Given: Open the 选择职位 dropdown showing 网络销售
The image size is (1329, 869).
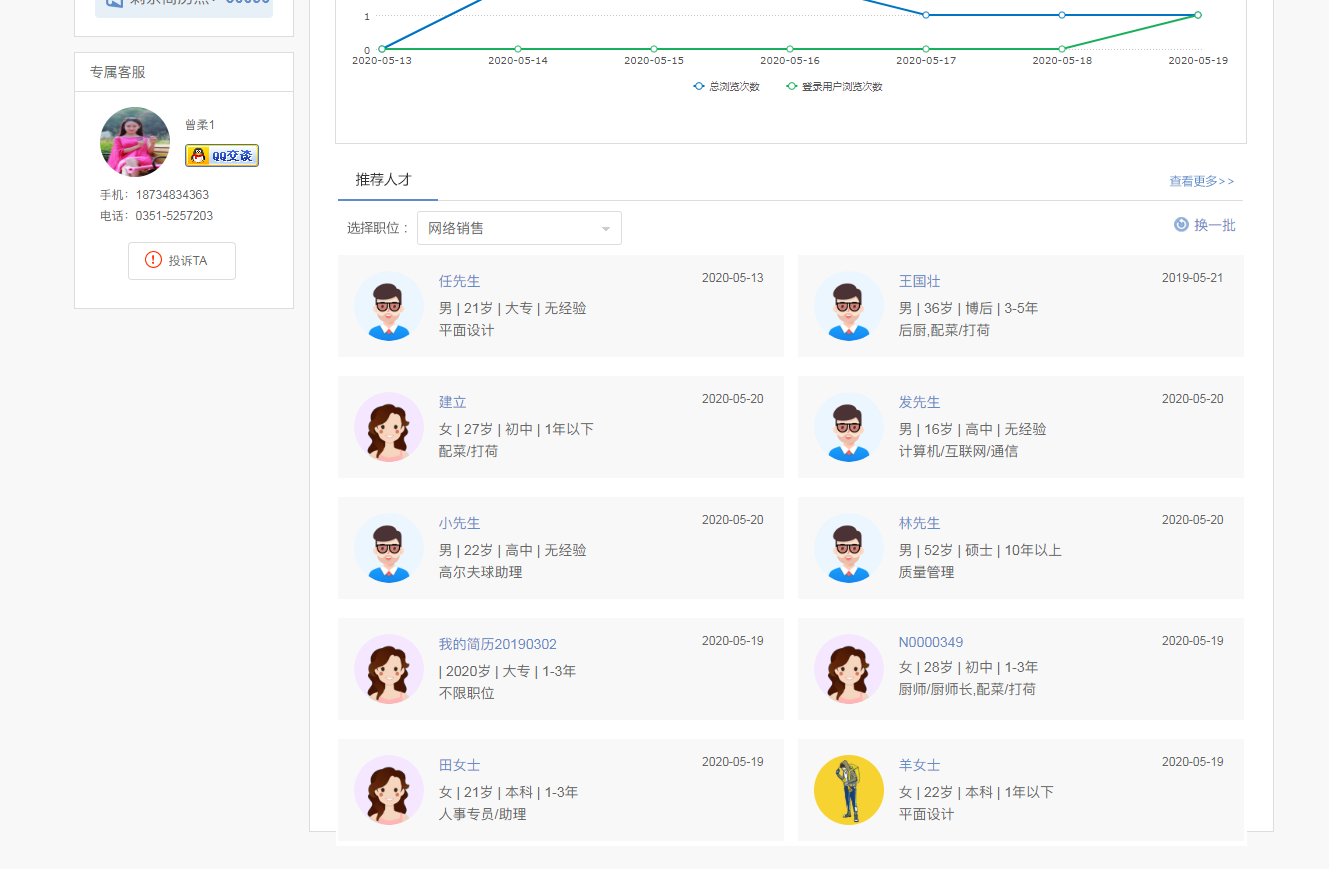Looking at the screenshot, I should point(519,228).
